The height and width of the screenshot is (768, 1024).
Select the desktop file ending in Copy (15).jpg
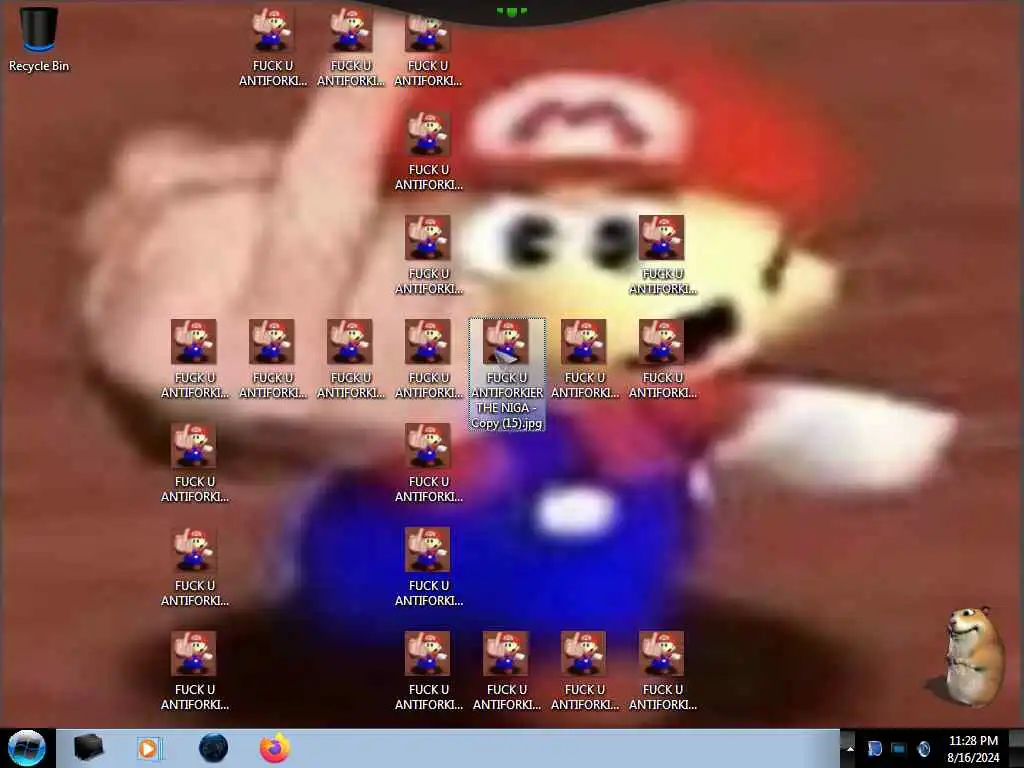point(507,374)
